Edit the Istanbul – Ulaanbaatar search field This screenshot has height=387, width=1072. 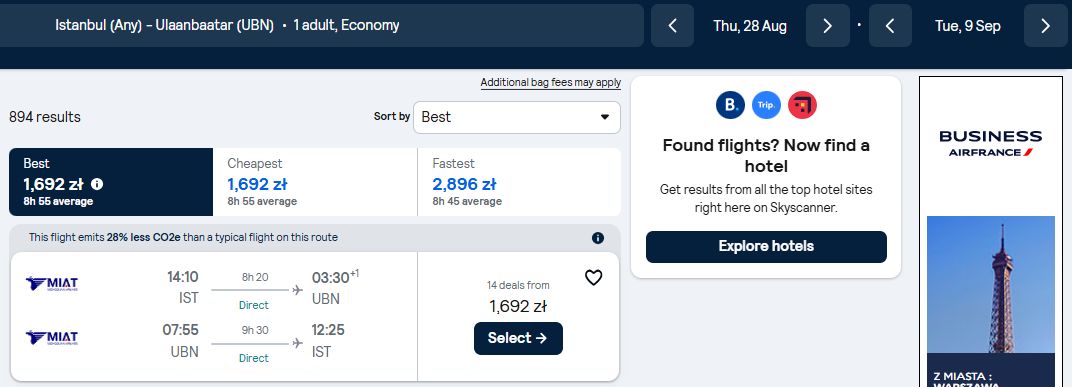[321, 26]
